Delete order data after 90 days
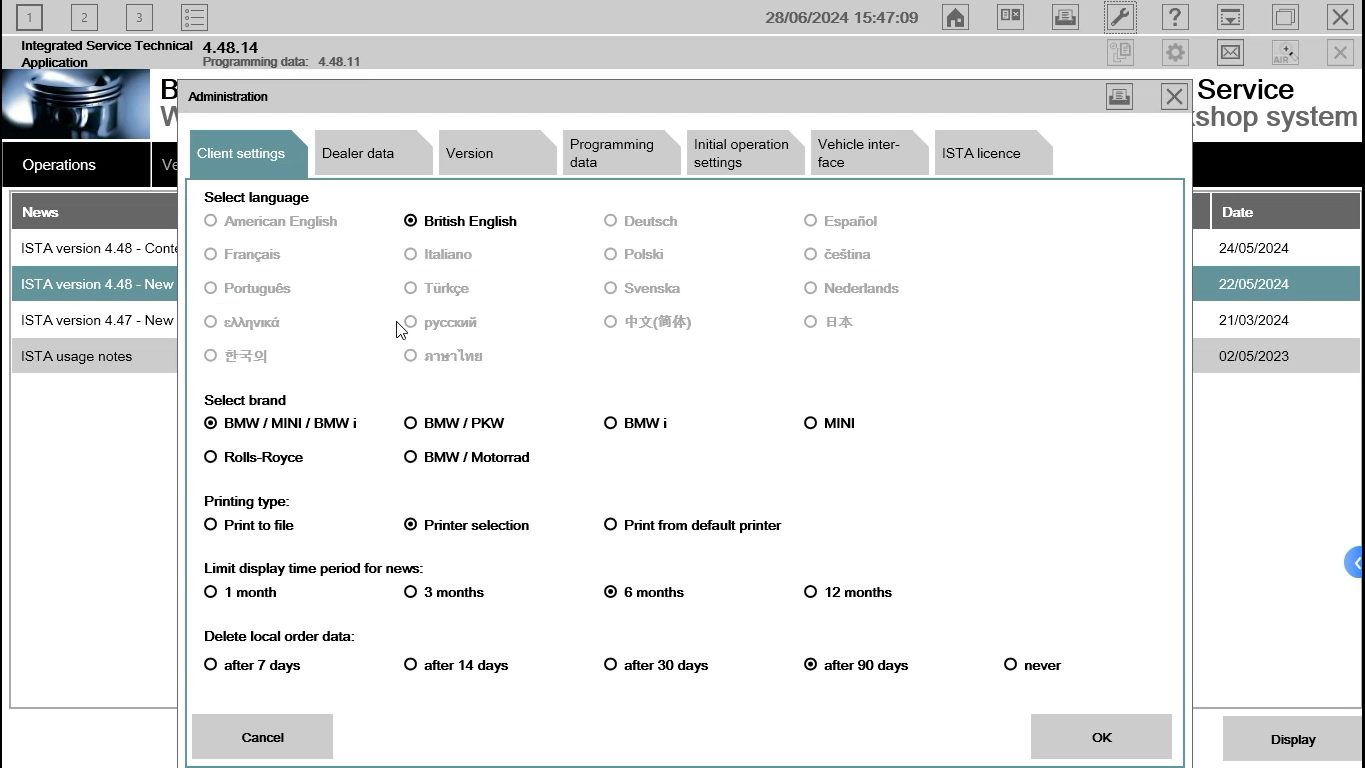Image resolution: width=1365 pixels, height=768 pixels. point(856,665)
